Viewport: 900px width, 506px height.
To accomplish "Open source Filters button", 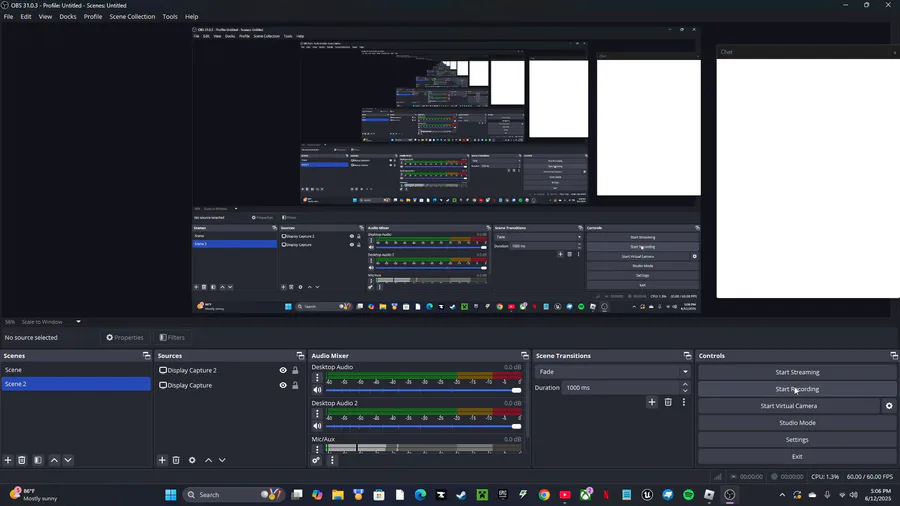I will [172, 337].
